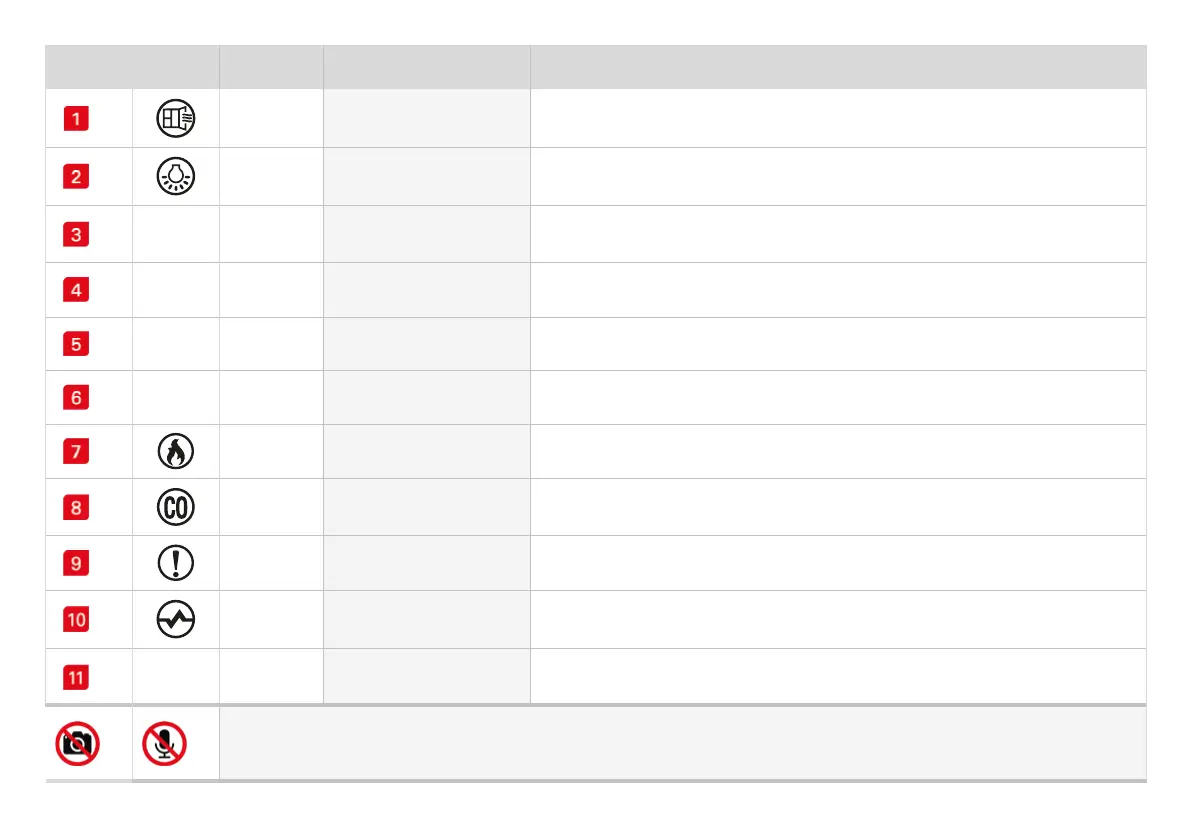Click the exclamation mark warning icon

(176, 564)
